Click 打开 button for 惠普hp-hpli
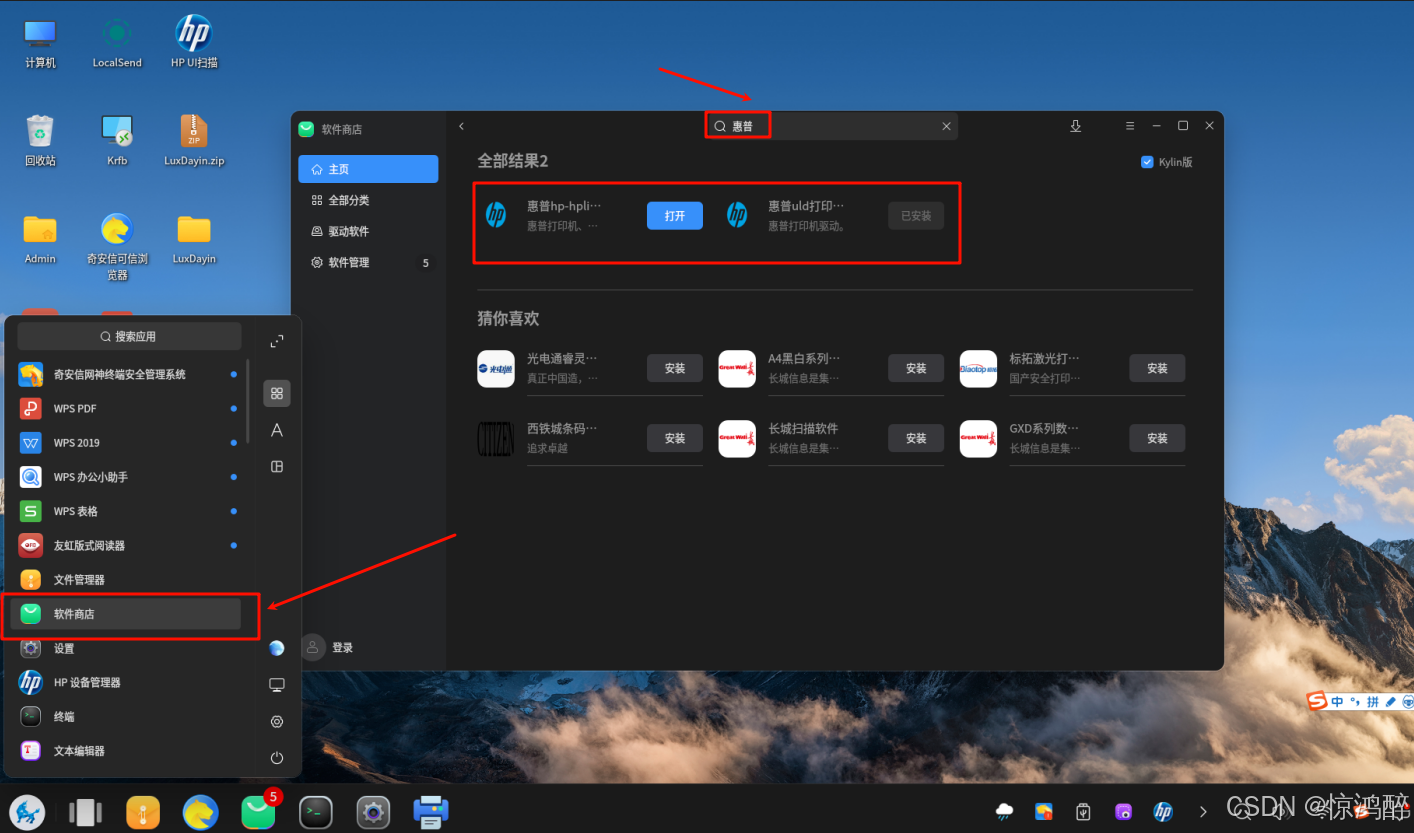Image resolution: width=1414 pixels, height=833 pixels. 675,215
